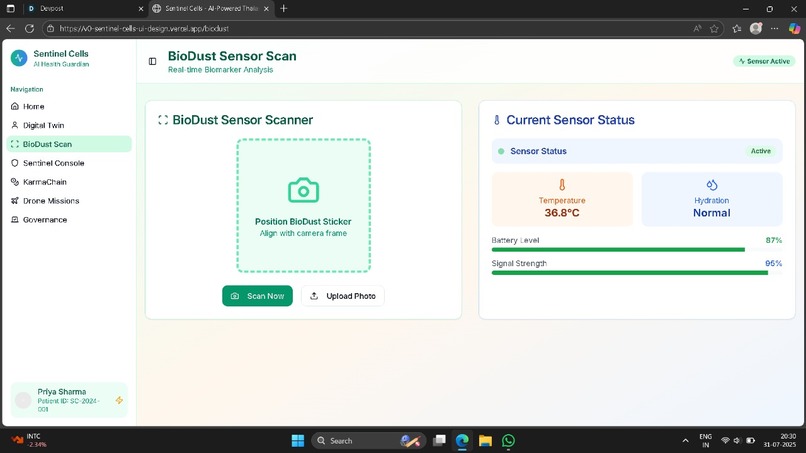806x453 pixels.
Task: Click the dashed Position BioDust Sticker frame
Action: tap(303, 205)
